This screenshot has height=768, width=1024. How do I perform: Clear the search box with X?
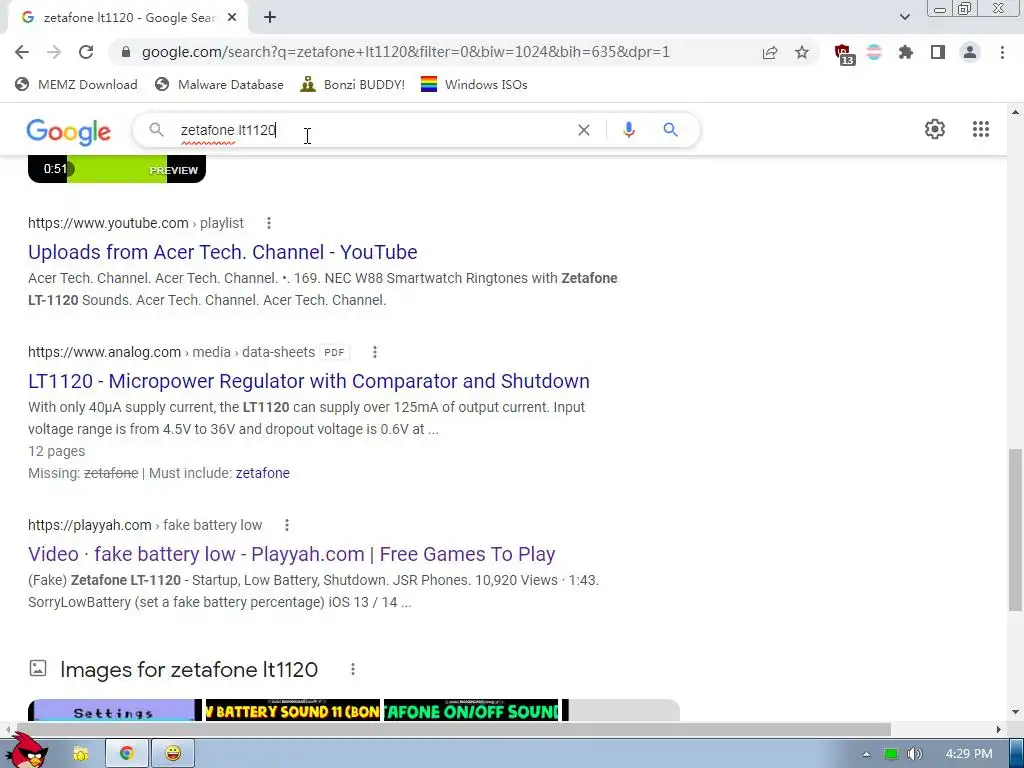pyautogui.click(x=584, y=130)
